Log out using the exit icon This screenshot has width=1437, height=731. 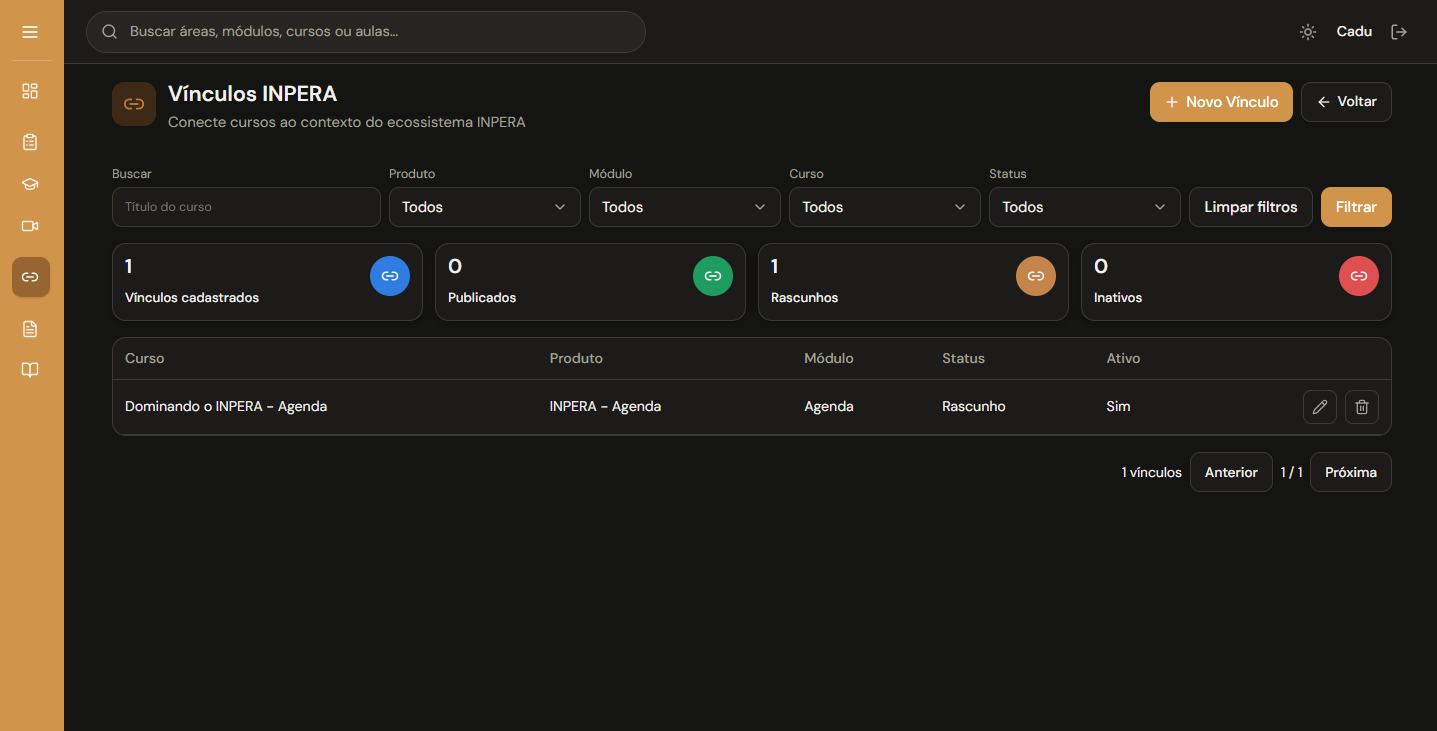coord(1399,32)
